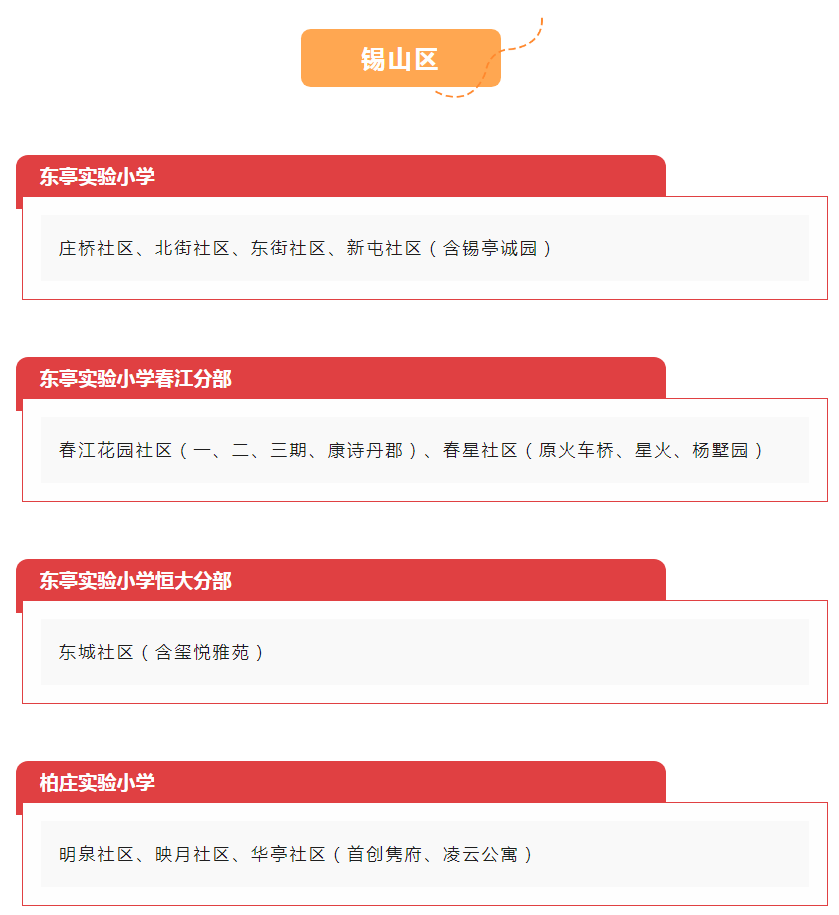Select the 东亭实验小学 red header
This screenshot has width=839, height=915.
(341, 176)
